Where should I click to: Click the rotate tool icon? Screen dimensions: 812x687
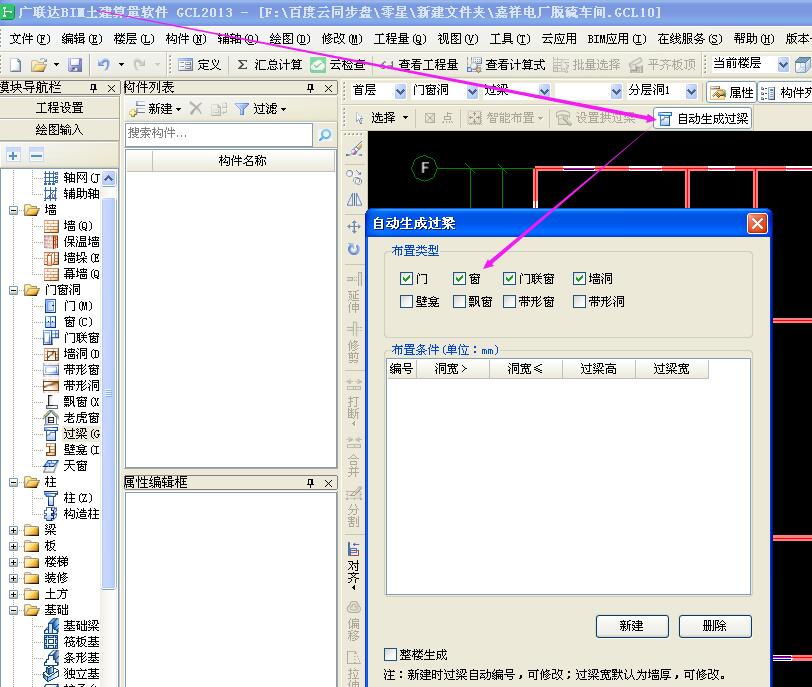point(354,250)
